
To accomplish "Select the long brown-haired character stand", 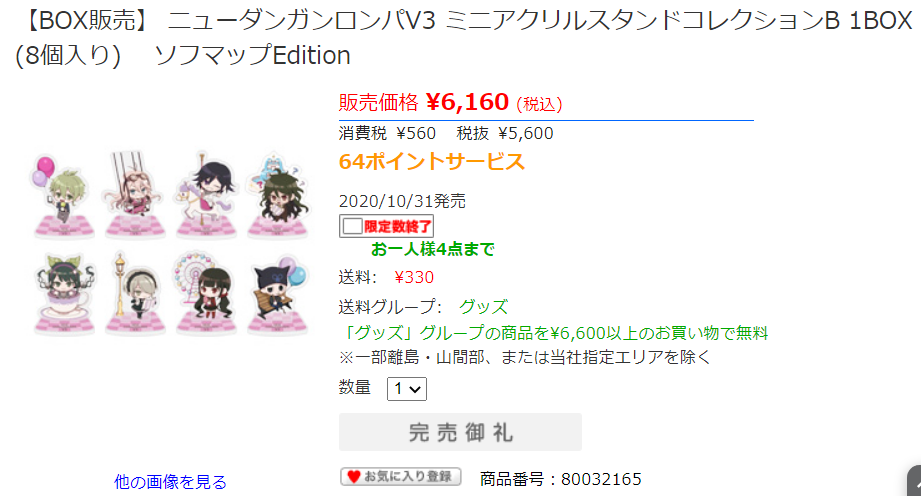I will pos(278,195).
